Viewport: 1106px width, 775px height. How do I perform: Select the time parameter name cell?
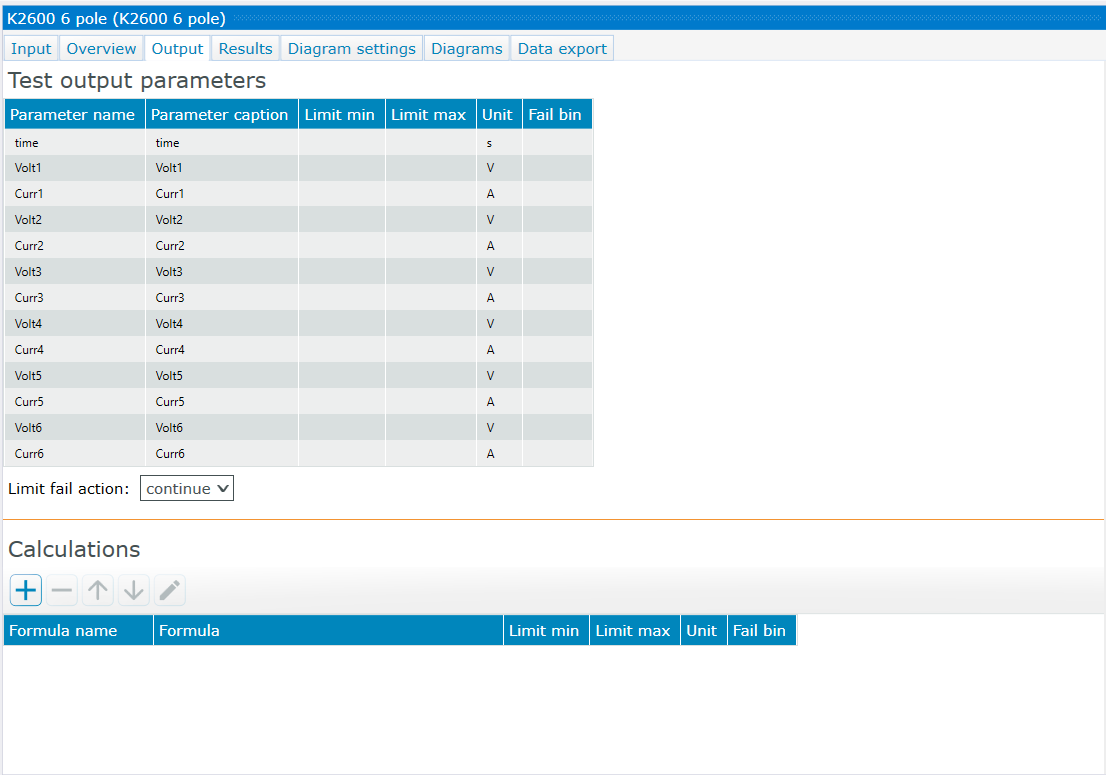pyautogui.click(x=75, y=142)
